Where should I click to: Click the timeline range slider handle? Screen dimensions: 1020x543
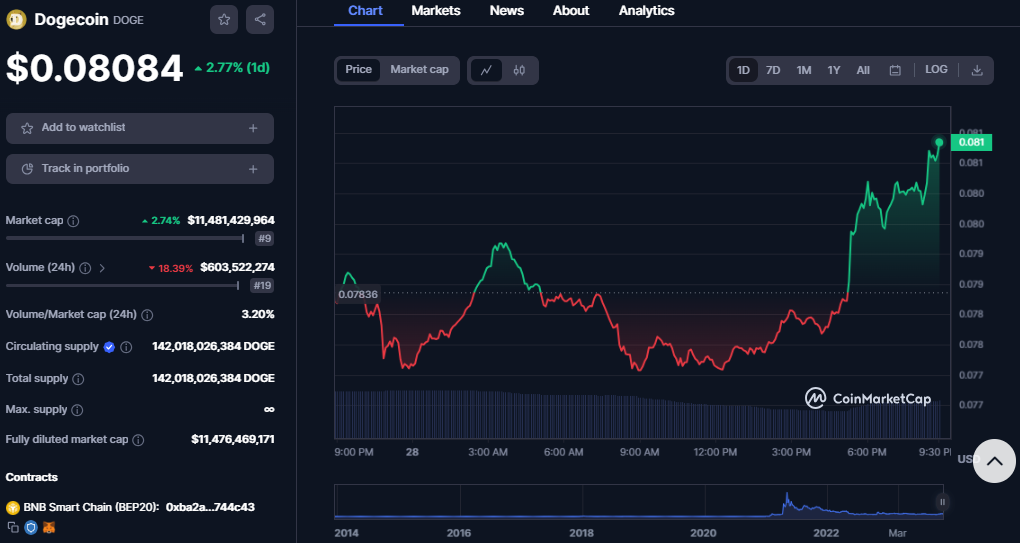(x=942, y=501)
